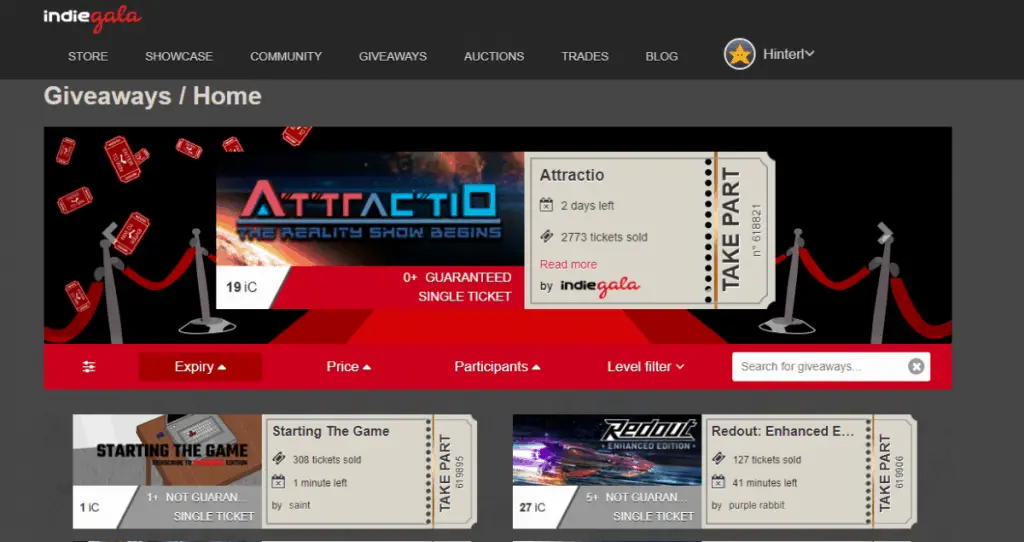Take part in the Attractio giveaway

click(x=731, y=230)
